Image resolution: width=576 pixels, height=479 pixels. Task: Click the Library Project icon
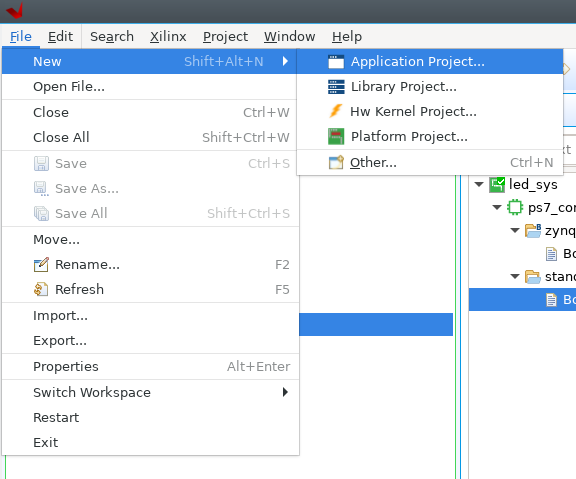point(336,87)
